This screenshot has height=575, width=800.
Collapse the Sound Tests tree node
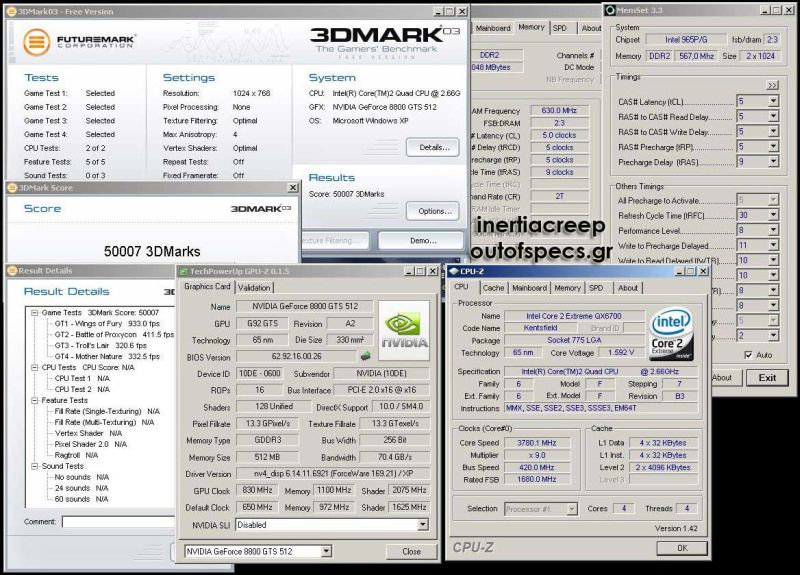(35, 466)
